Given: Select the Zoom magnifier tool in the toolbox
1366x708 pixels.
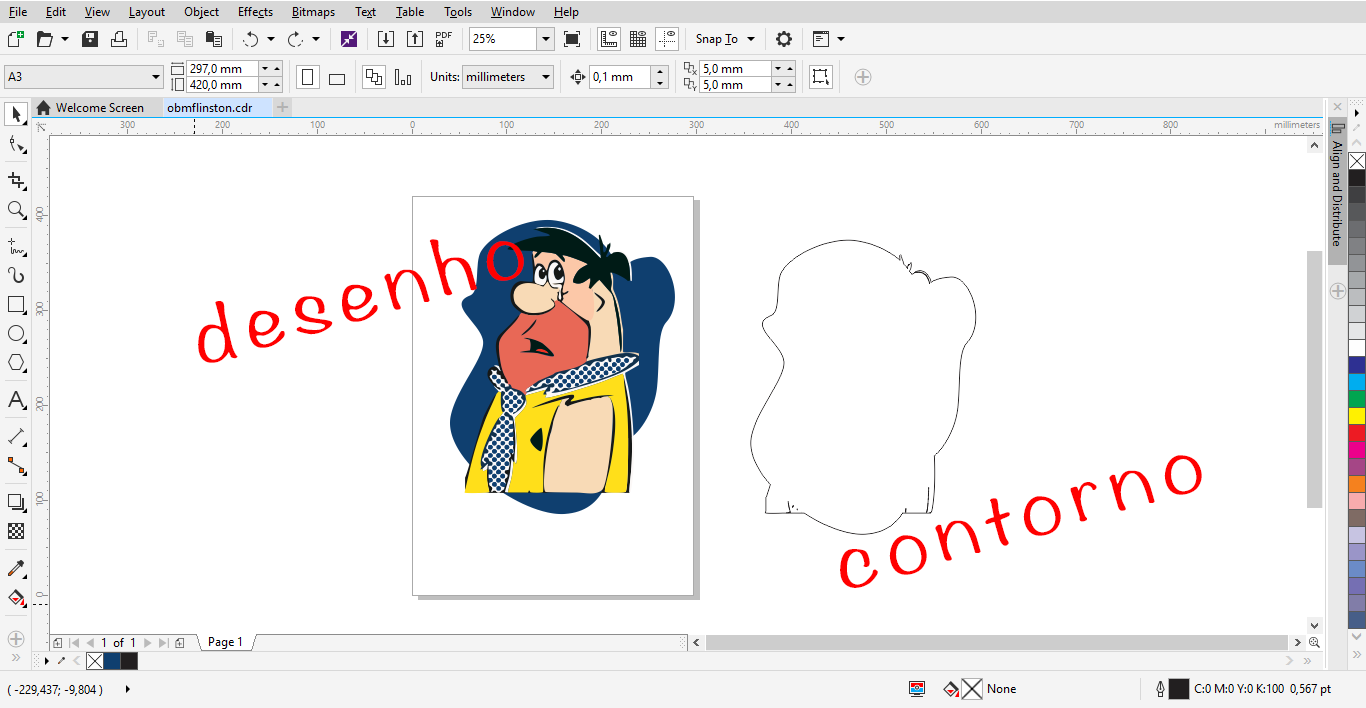Looking at the screenshot, I should pos(16,210).
